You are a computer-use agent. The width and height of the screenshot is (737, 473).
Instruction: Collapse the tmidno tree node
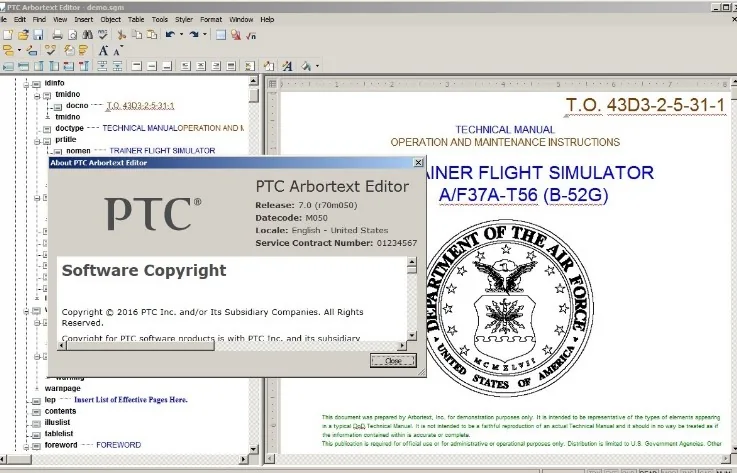point(37,96)
